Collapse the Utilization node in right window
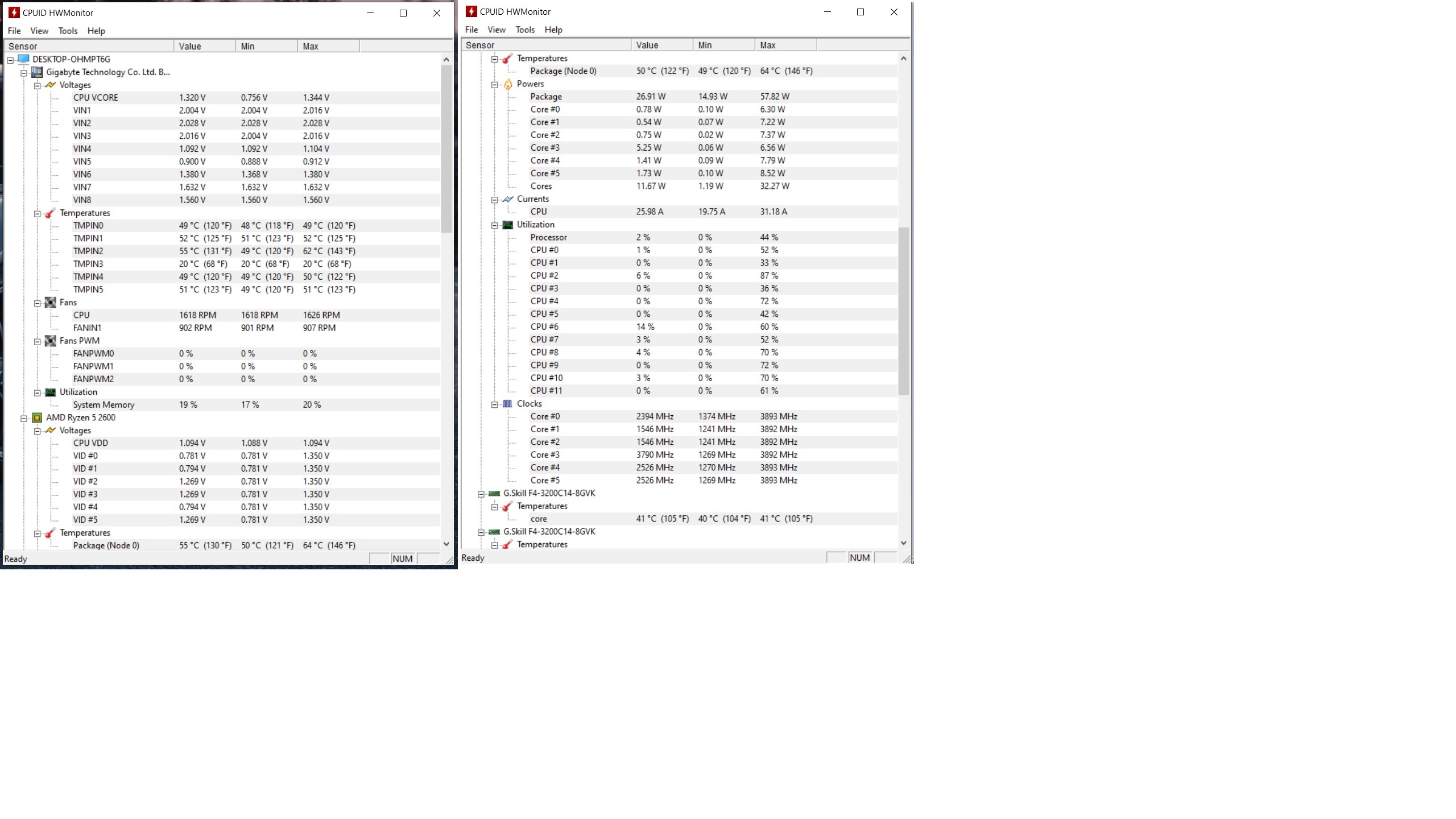 click(494, 225)
